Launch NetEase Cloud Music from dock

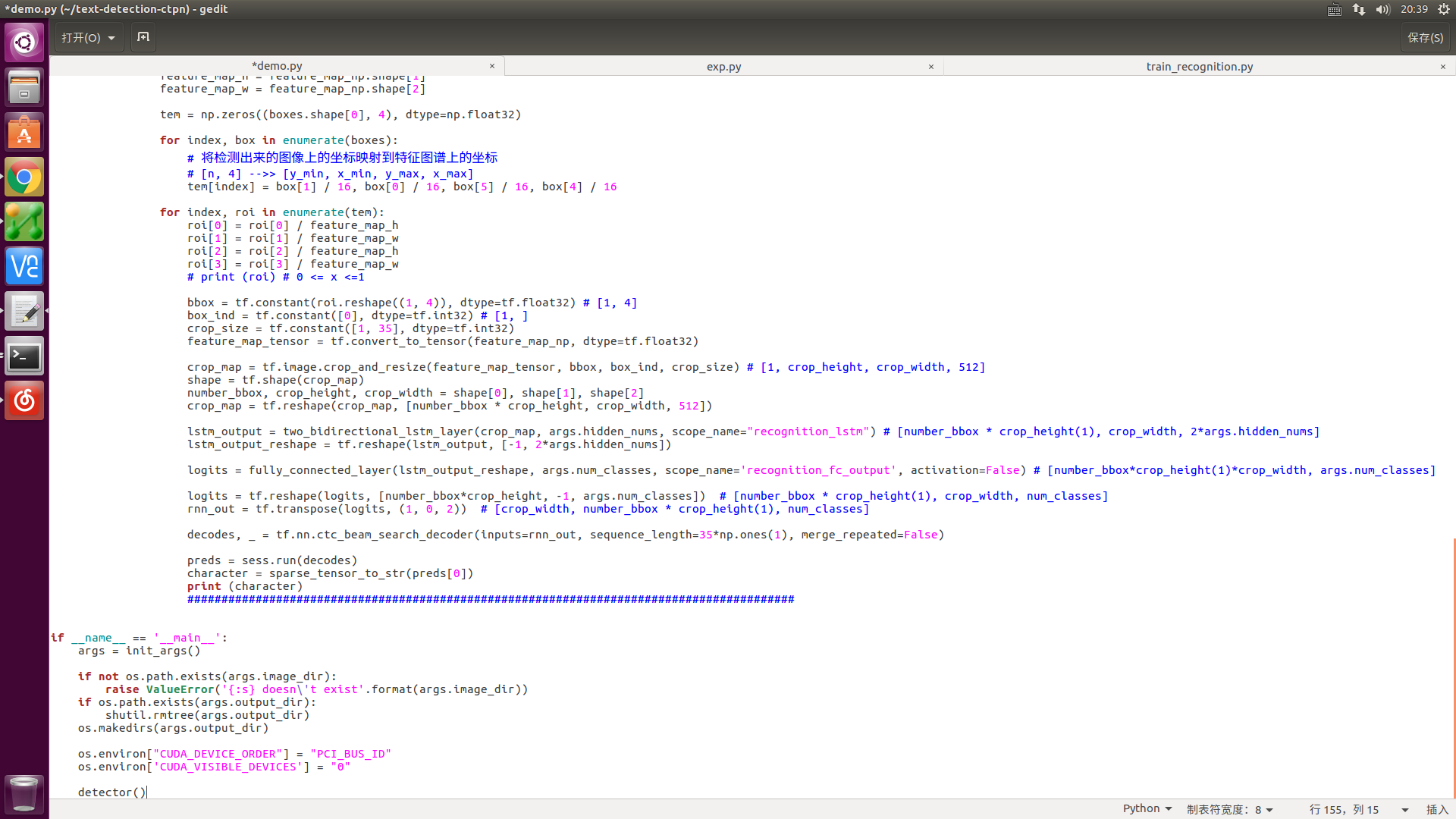[24, 401]
